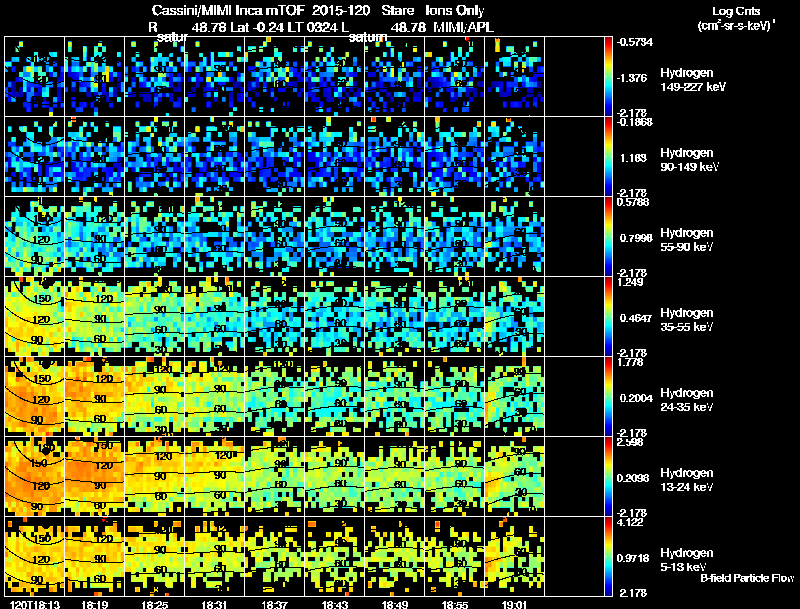
Task: Select the 'Hydrogen 149-227 keV' row label
Action: [692, 80]
